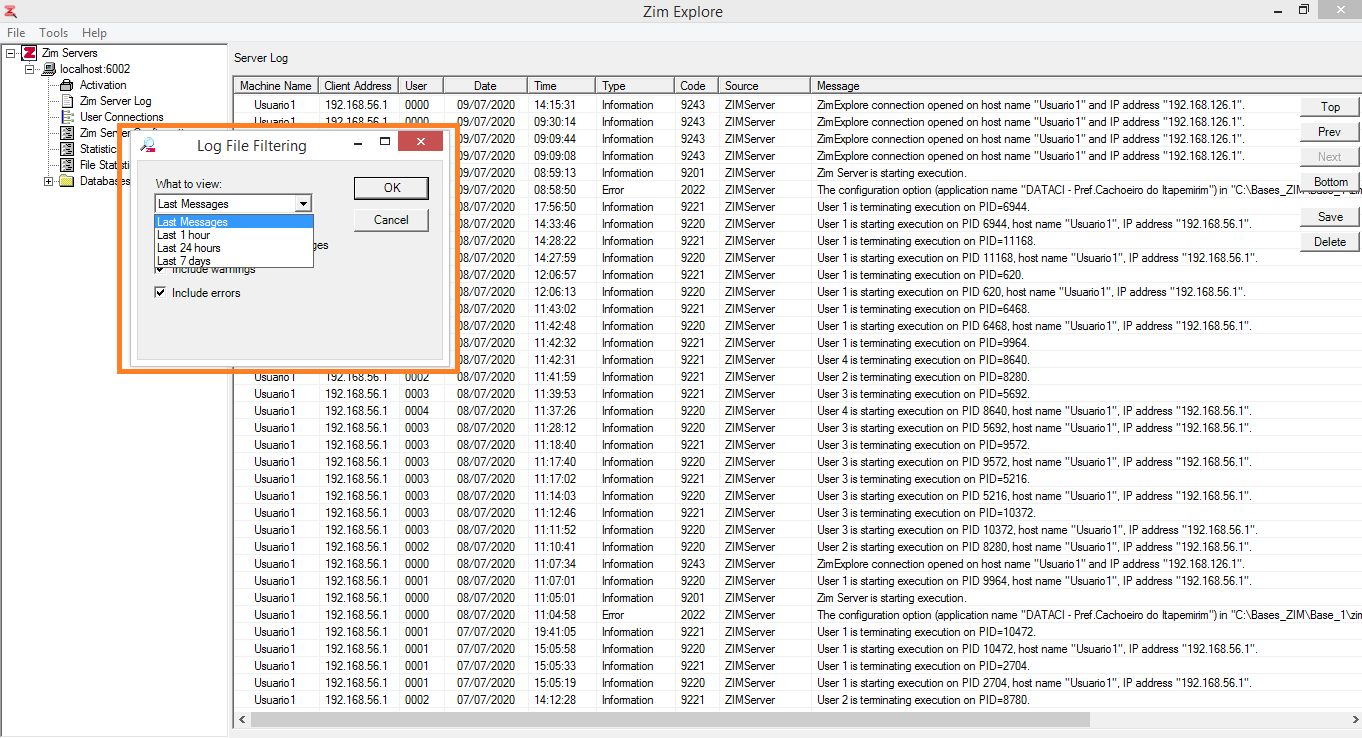Image resolution: width=1362 pixels, height=738 pixels.
Task: Click the time cell 08:58:50
Action: coord(554,190)
